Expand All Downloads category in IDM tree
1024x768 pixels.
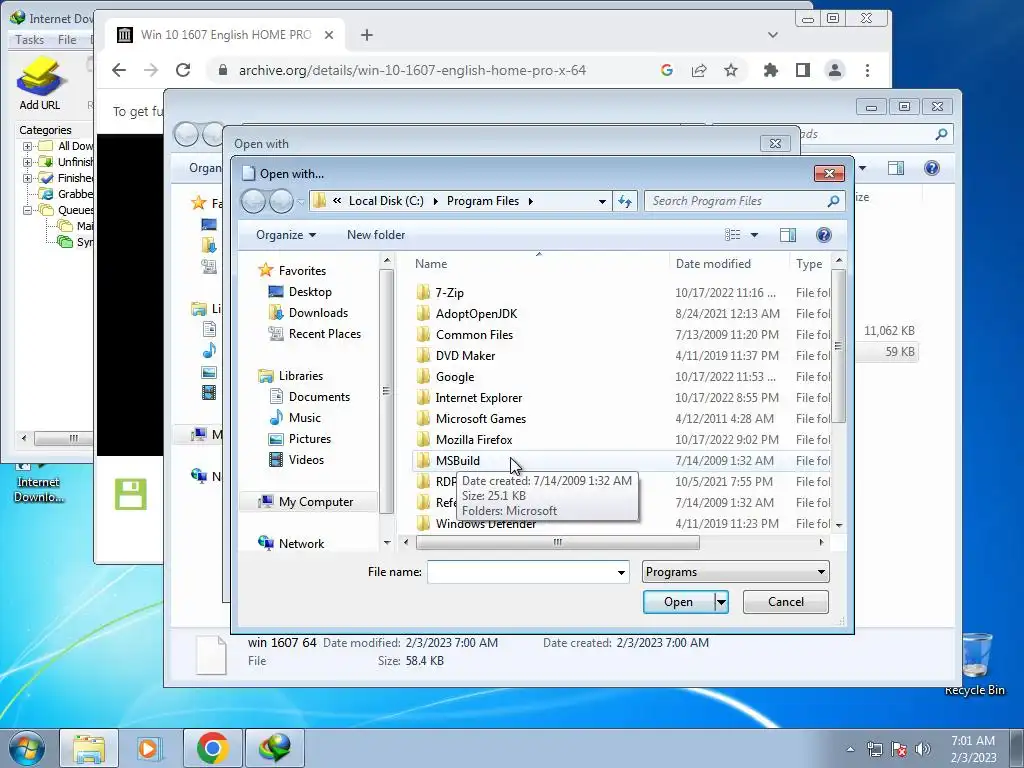click(x=27, y=146)
